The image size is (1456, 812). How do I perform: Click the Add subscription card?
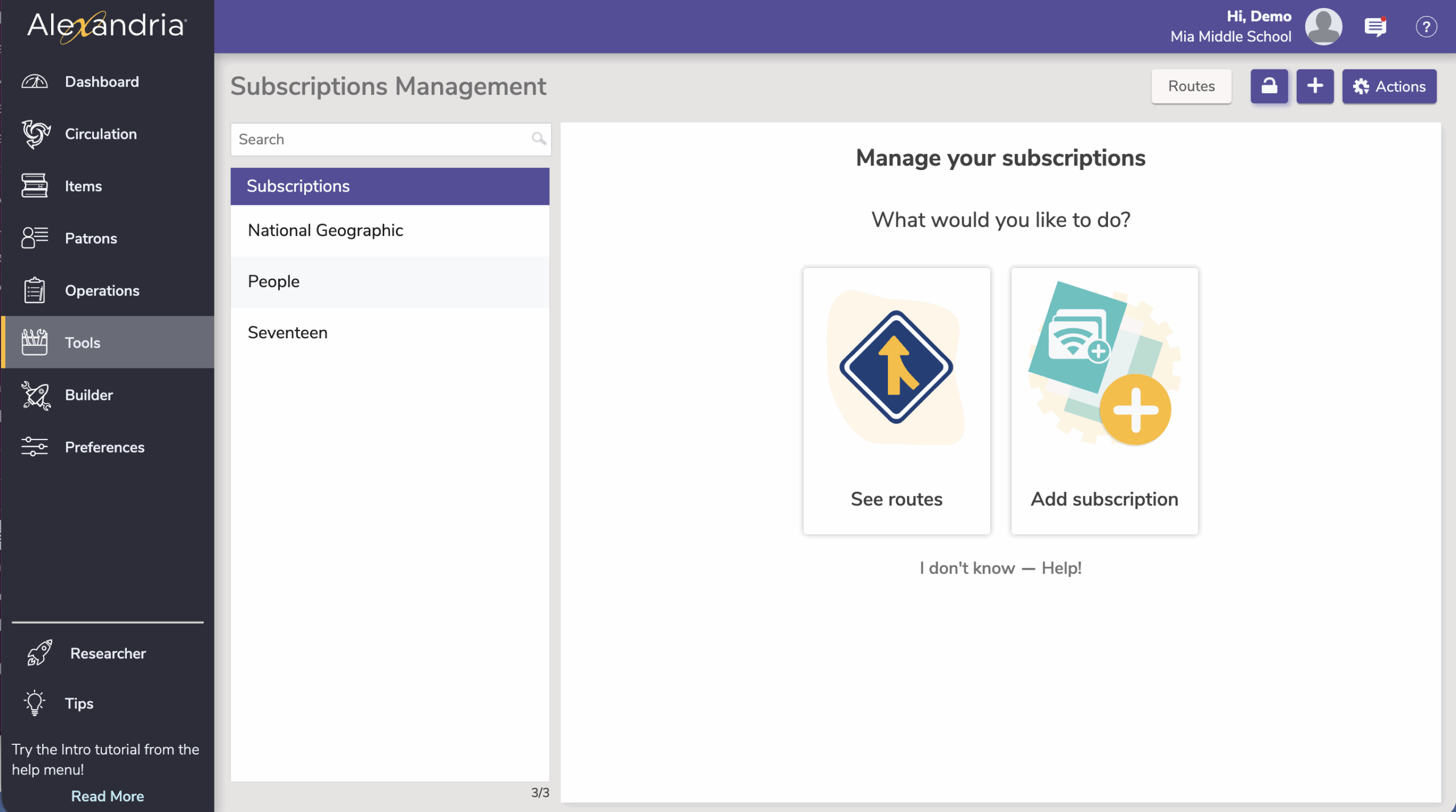pyautogui.click(x=1104, y=401)
